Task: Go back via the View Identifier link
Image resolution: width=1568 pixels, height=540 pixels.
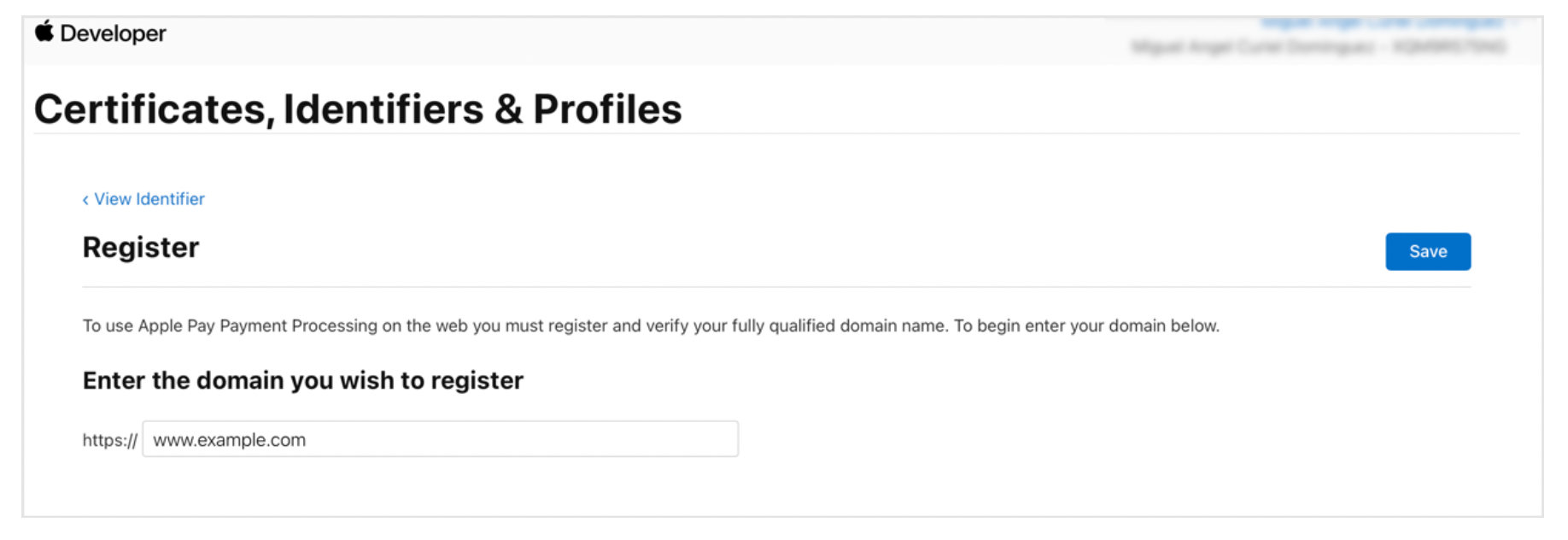Action: tap(149, 199)
